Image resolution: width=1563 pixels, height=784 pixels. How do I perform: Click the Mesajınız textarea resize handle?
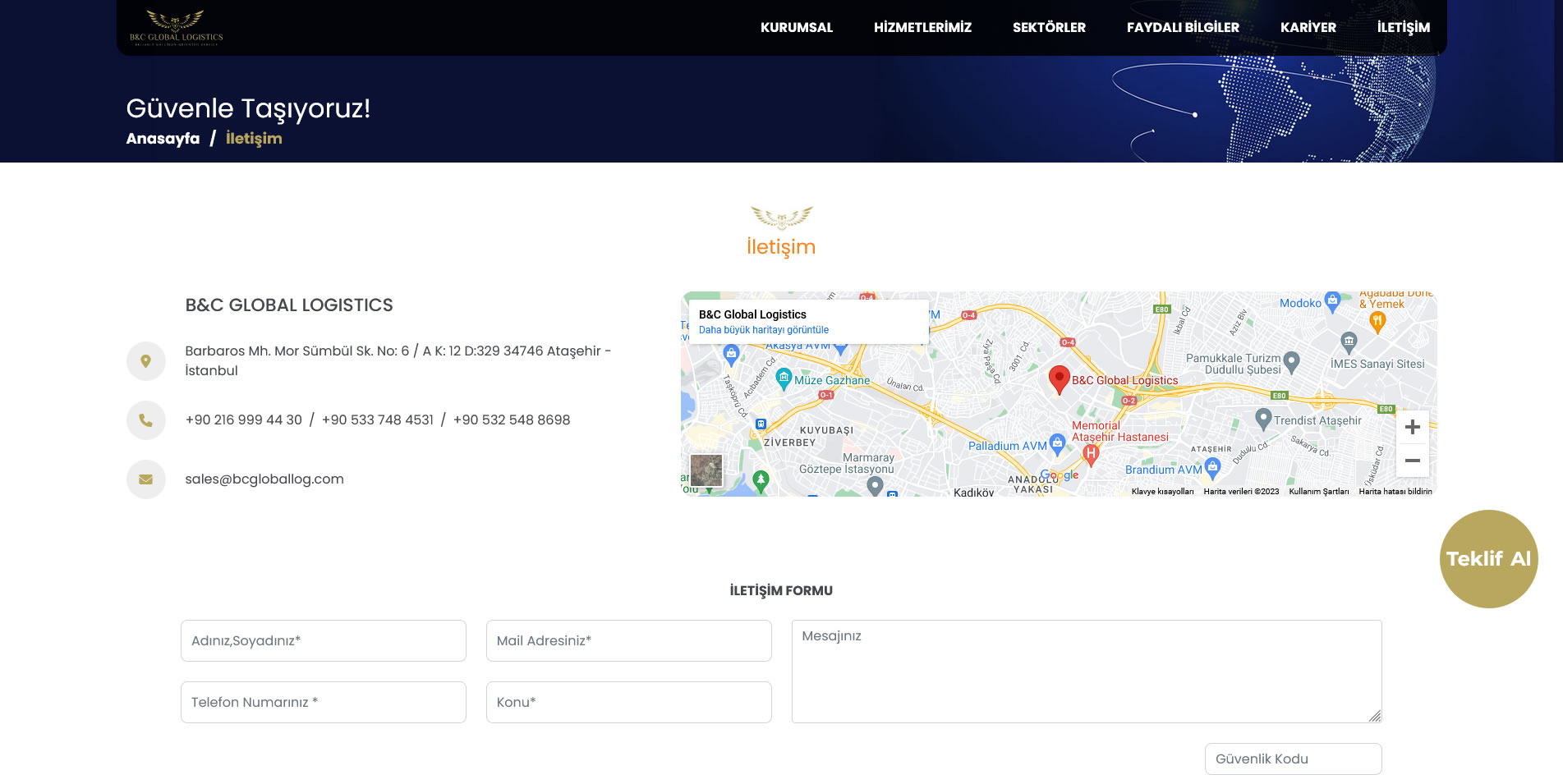coord(1375,716)
